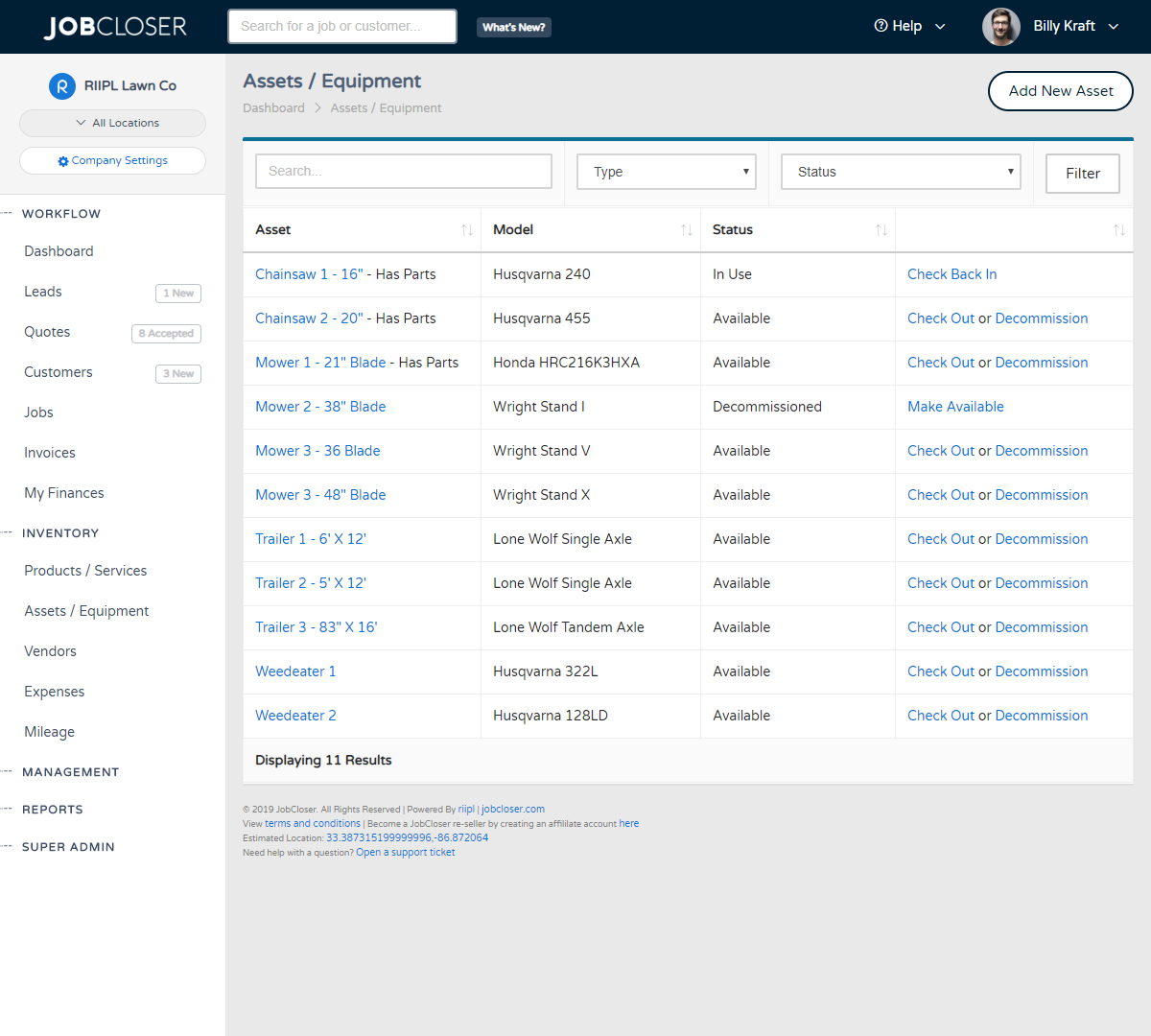The width and height of the screenshot is (1151, 1036).
Task: Click Billy Kraft's profile avatar
Action: coord(1000,27)
